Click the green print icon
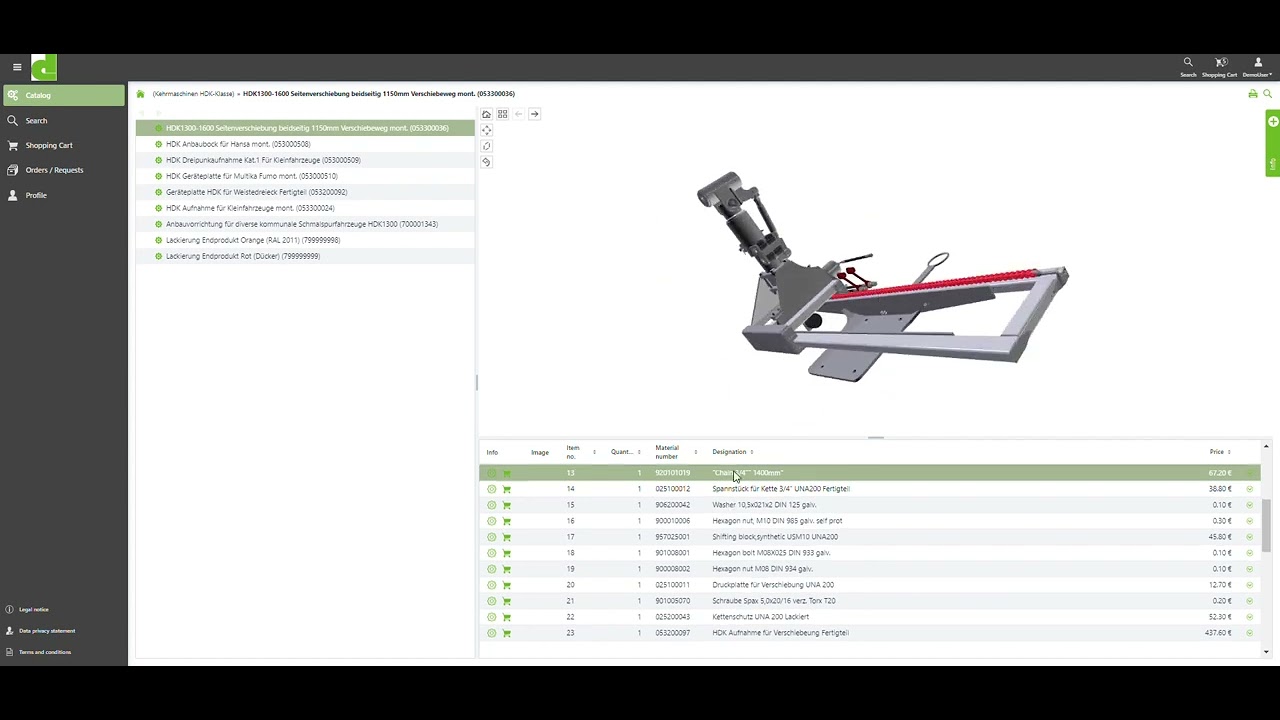Screen dimensions: 1280x720 pyautogui.click(x=1253, y=94)
